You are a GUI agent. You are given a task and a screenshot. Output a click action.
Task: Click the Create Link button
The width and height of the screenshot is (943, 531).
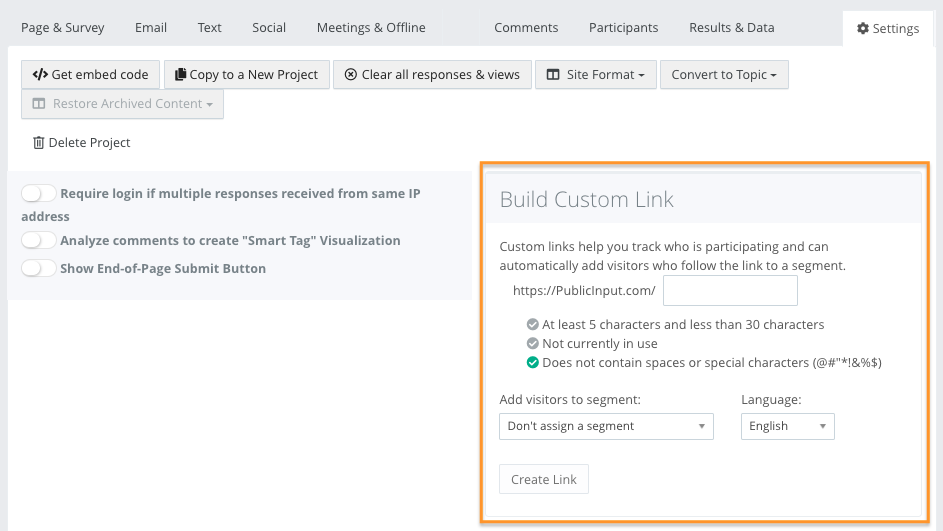[x=544, y=480]
